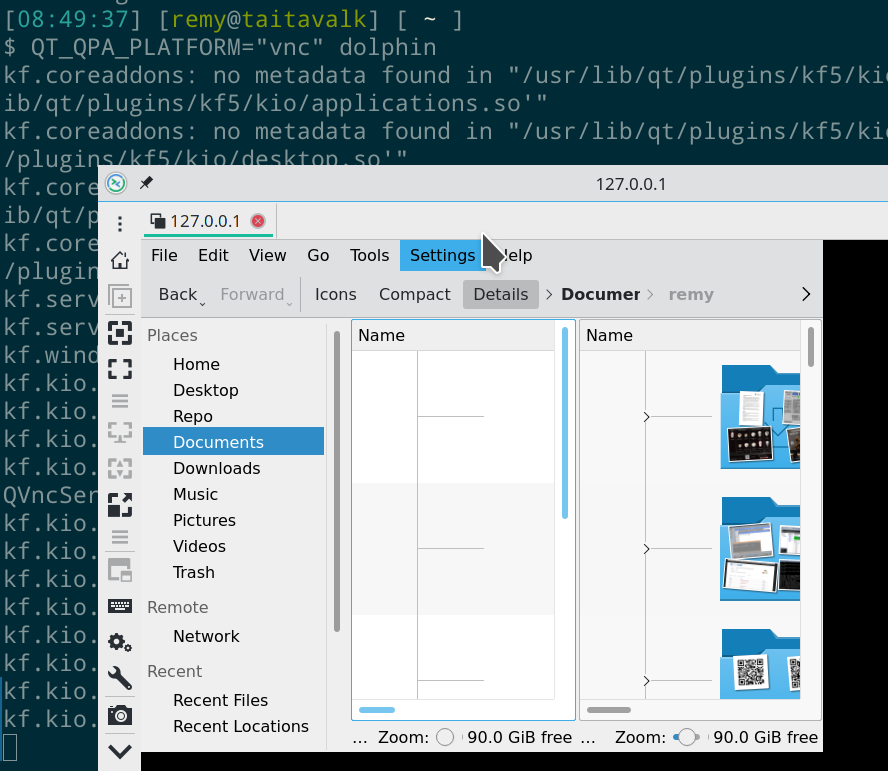
Task: Switch to Icons view mode
Action: tap(335, 294)
